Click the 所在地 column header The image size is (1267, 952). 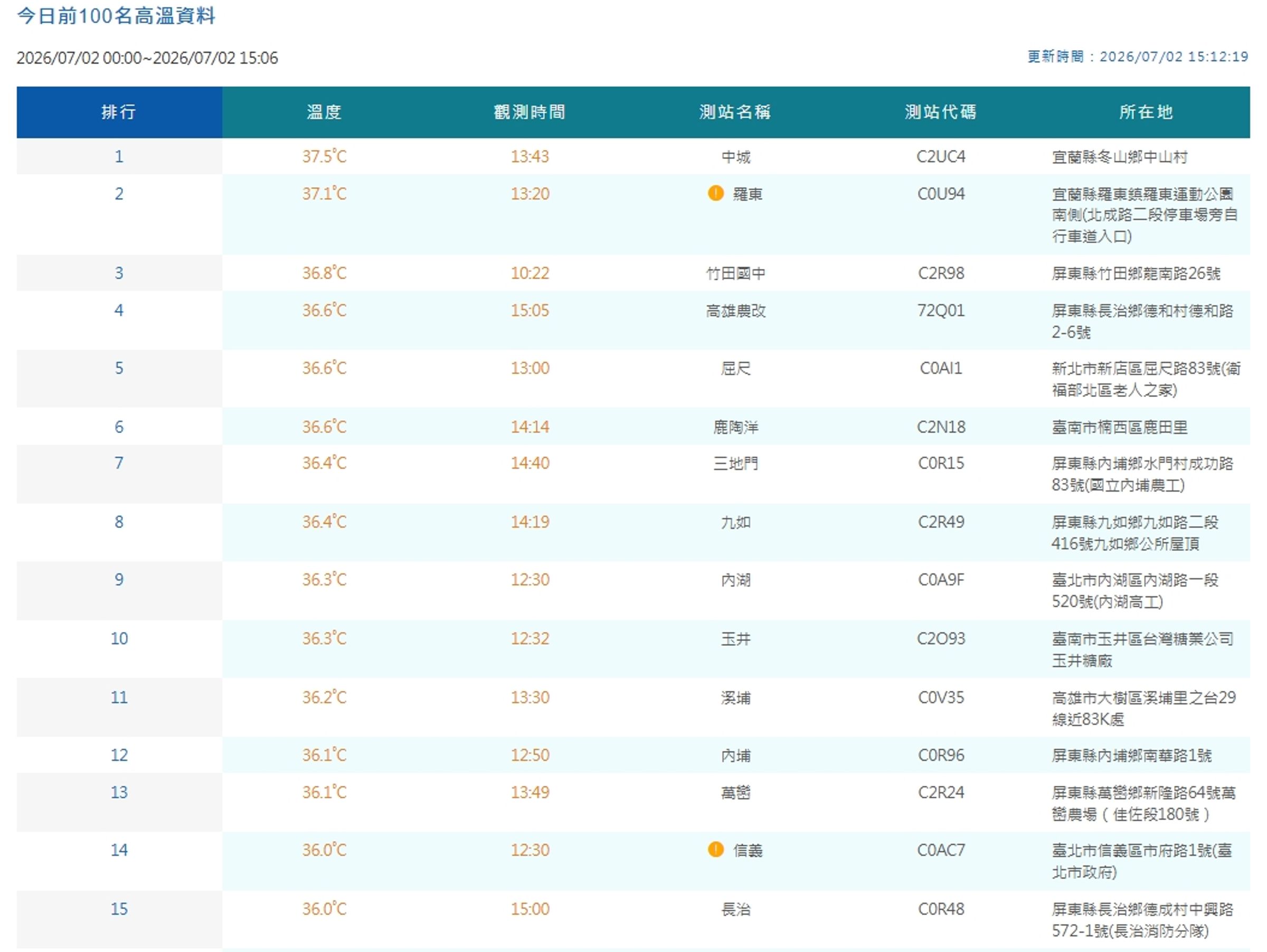[1146, 112]
